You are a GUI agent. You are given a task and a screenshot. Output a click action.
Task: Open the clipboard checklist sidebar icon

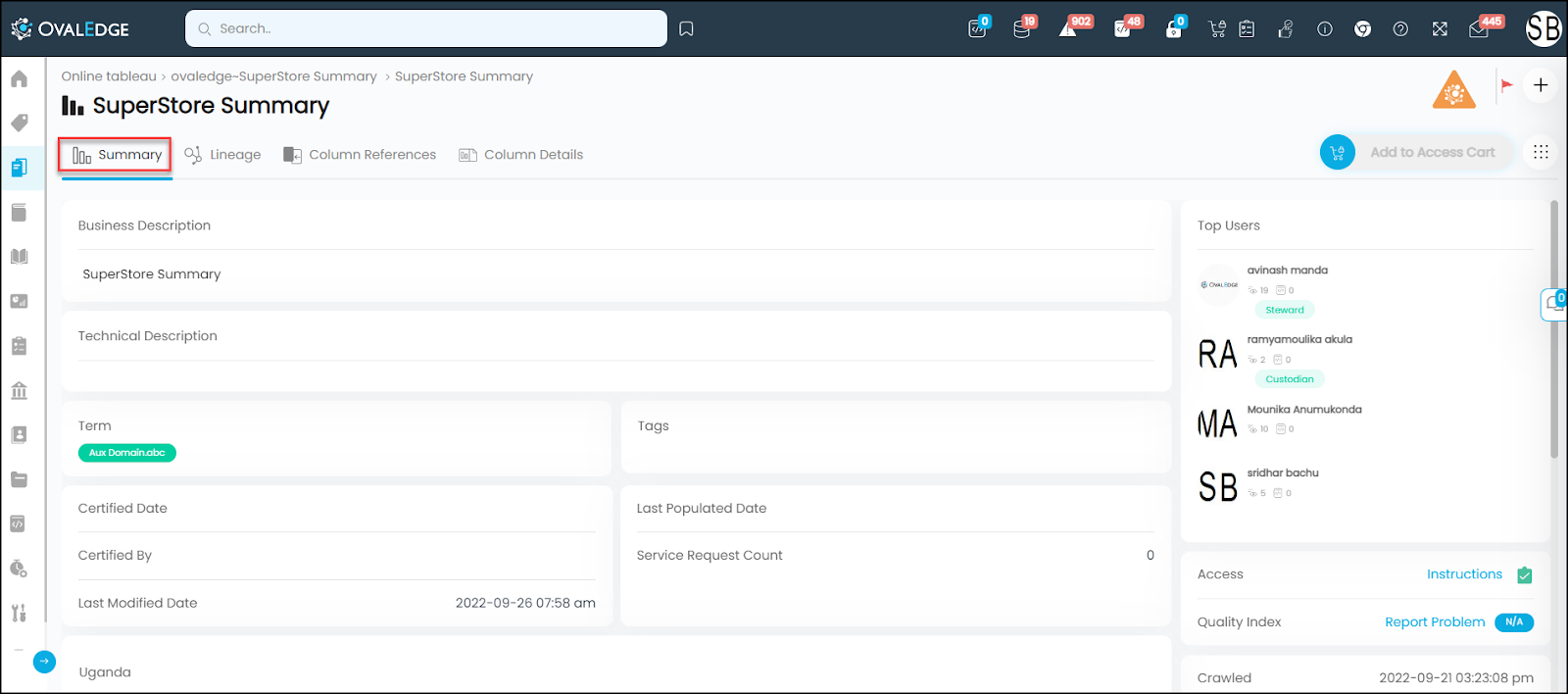pos(19,346)
